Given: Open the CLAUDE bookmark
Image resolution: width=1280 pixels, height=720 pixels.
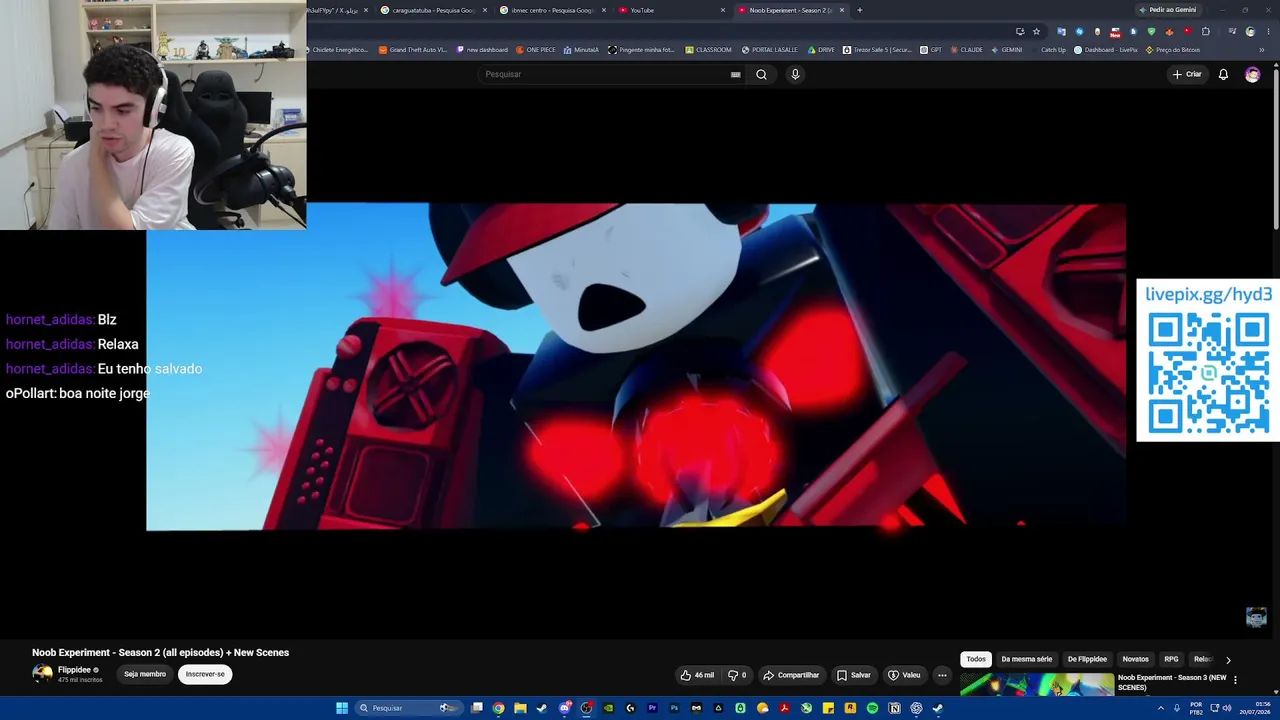Looking at the screenshot, I should tap(966, 50).
